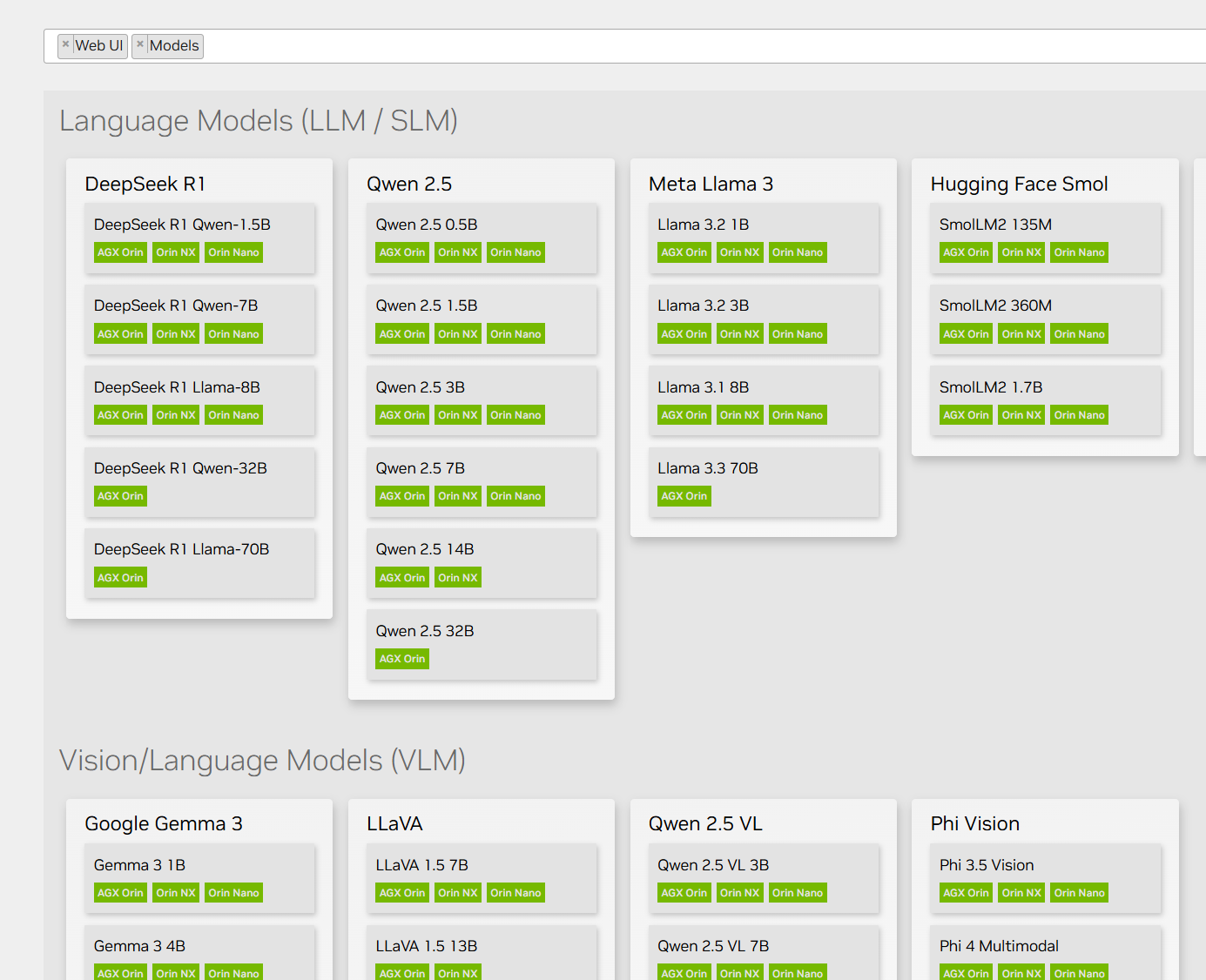Click Orin Nano badge under Qwen 2.5 0.5B
The image size is (1206, 980).
(x=515, y=252)
